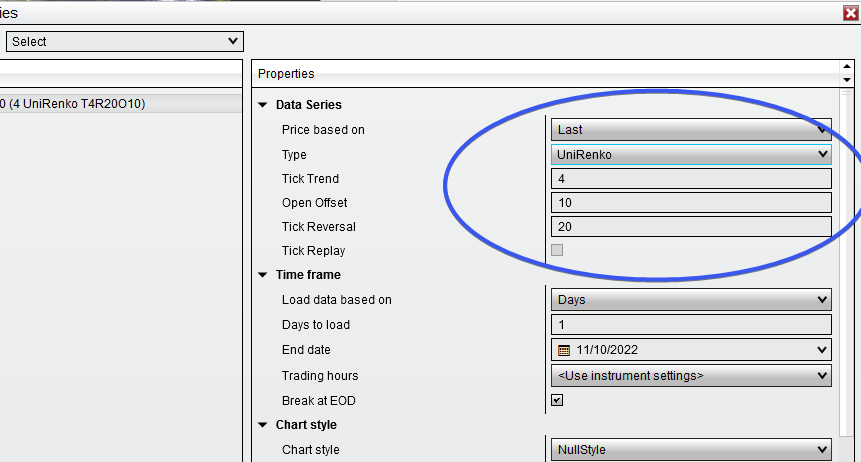Click the calendar icon in End date
Image resolution: width=861 pixels, height=462 pixels.
point(563,350)
